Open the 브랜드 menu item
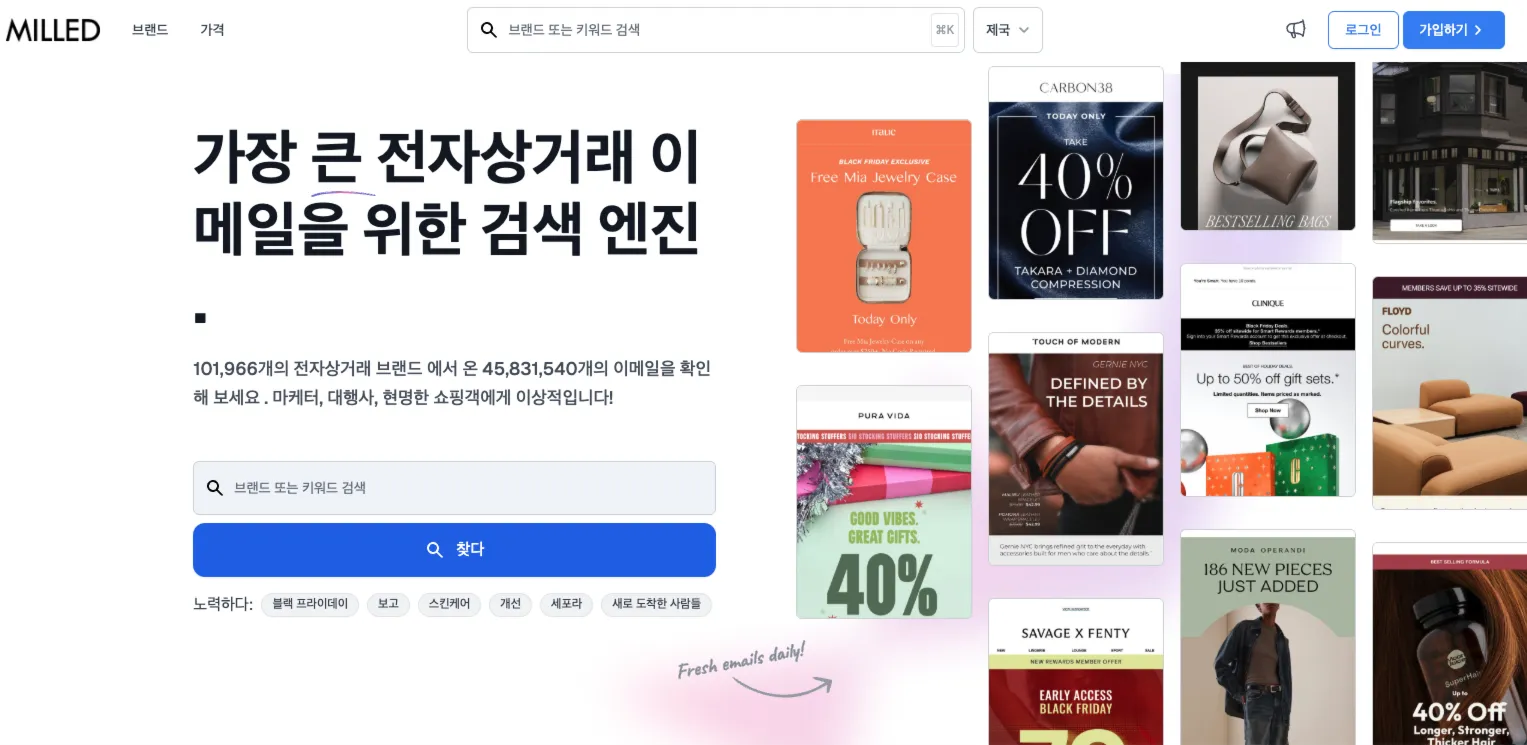The height and width of the screenshot is (745, 1527). coord(150,30)
